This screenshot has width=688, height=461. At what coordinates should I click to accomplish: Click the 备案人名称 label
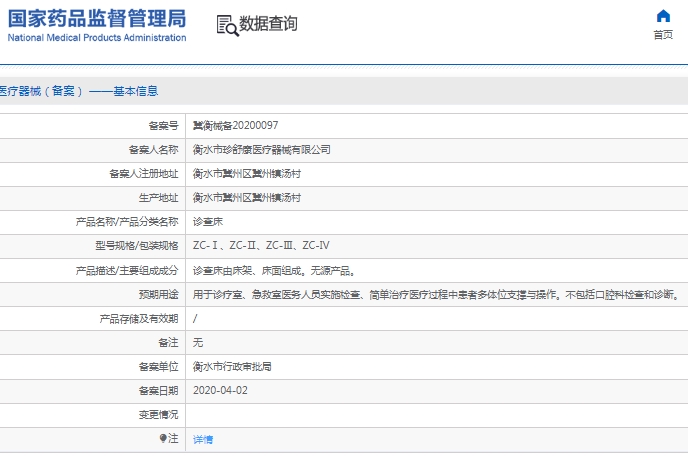(x=154, y=150)
